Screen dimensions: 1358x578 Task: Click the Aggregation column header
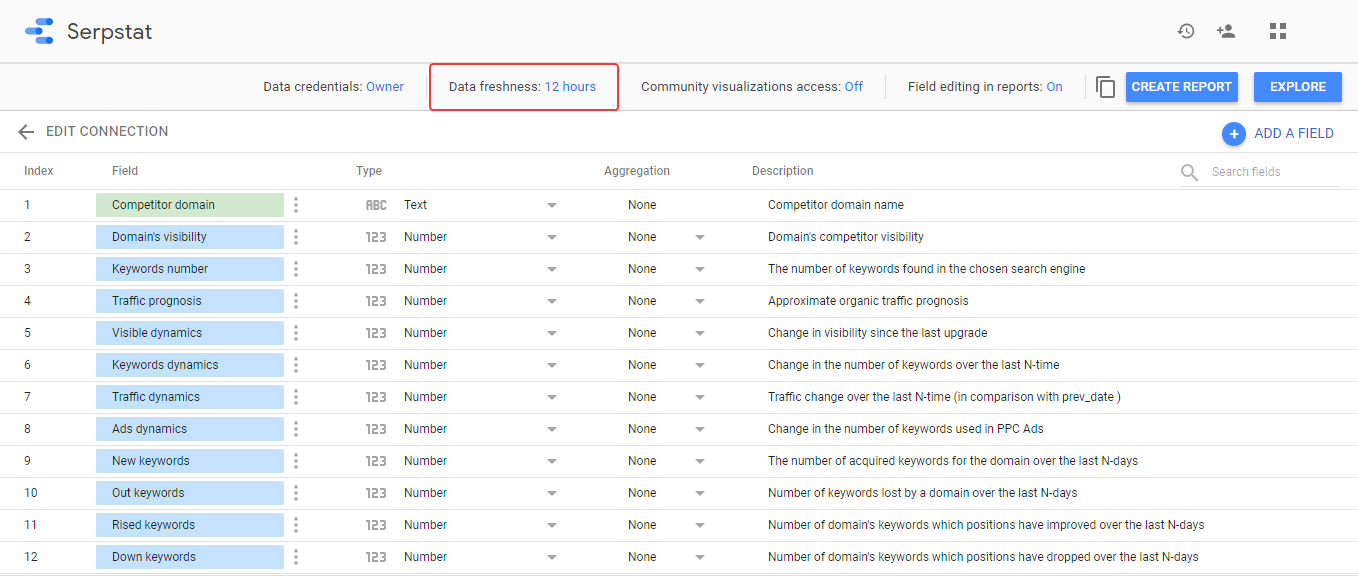tap(637, 171)
